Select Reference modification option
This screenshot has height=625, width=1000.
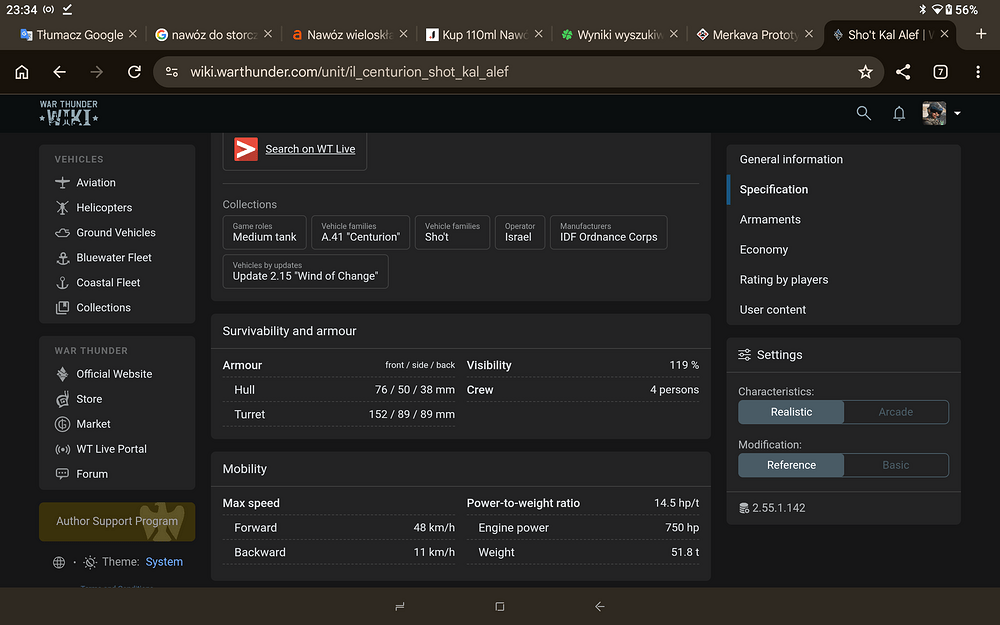click(x=791, y=465)
